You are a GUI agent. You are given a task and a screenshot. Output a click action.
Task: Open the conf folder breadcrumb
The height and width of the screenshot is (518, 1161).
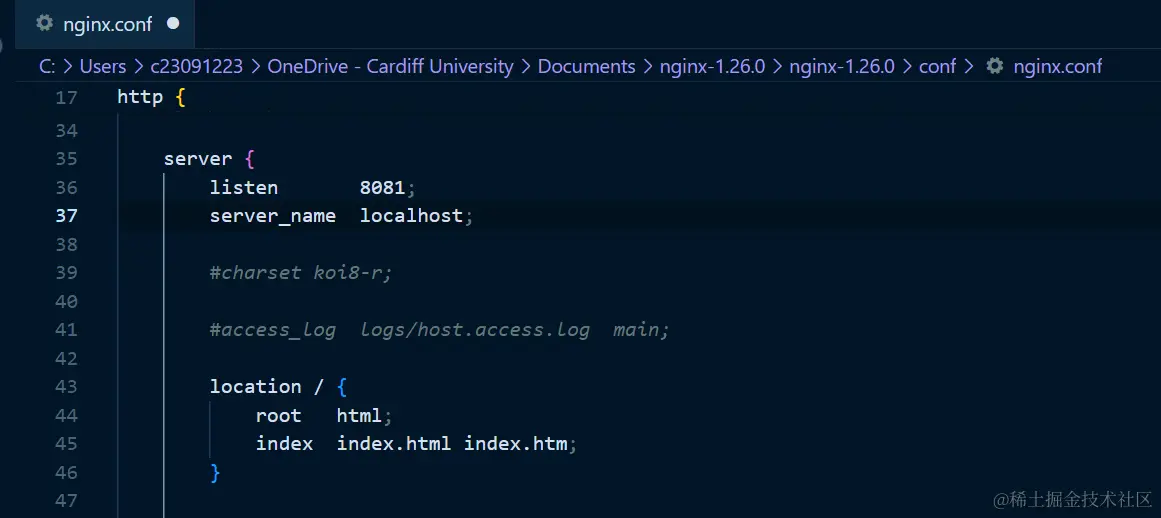(937, 67)
